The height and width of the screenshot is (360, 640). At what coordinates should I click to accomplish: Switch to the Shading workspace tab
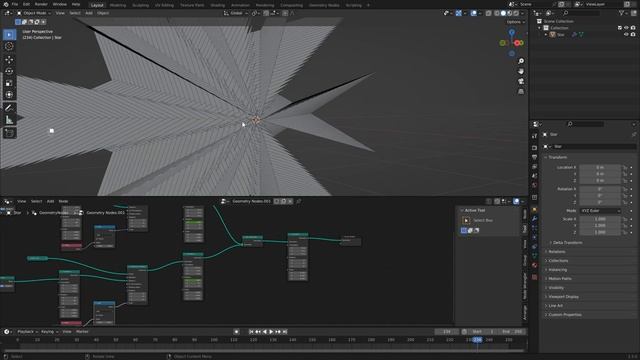coord(218,5)
